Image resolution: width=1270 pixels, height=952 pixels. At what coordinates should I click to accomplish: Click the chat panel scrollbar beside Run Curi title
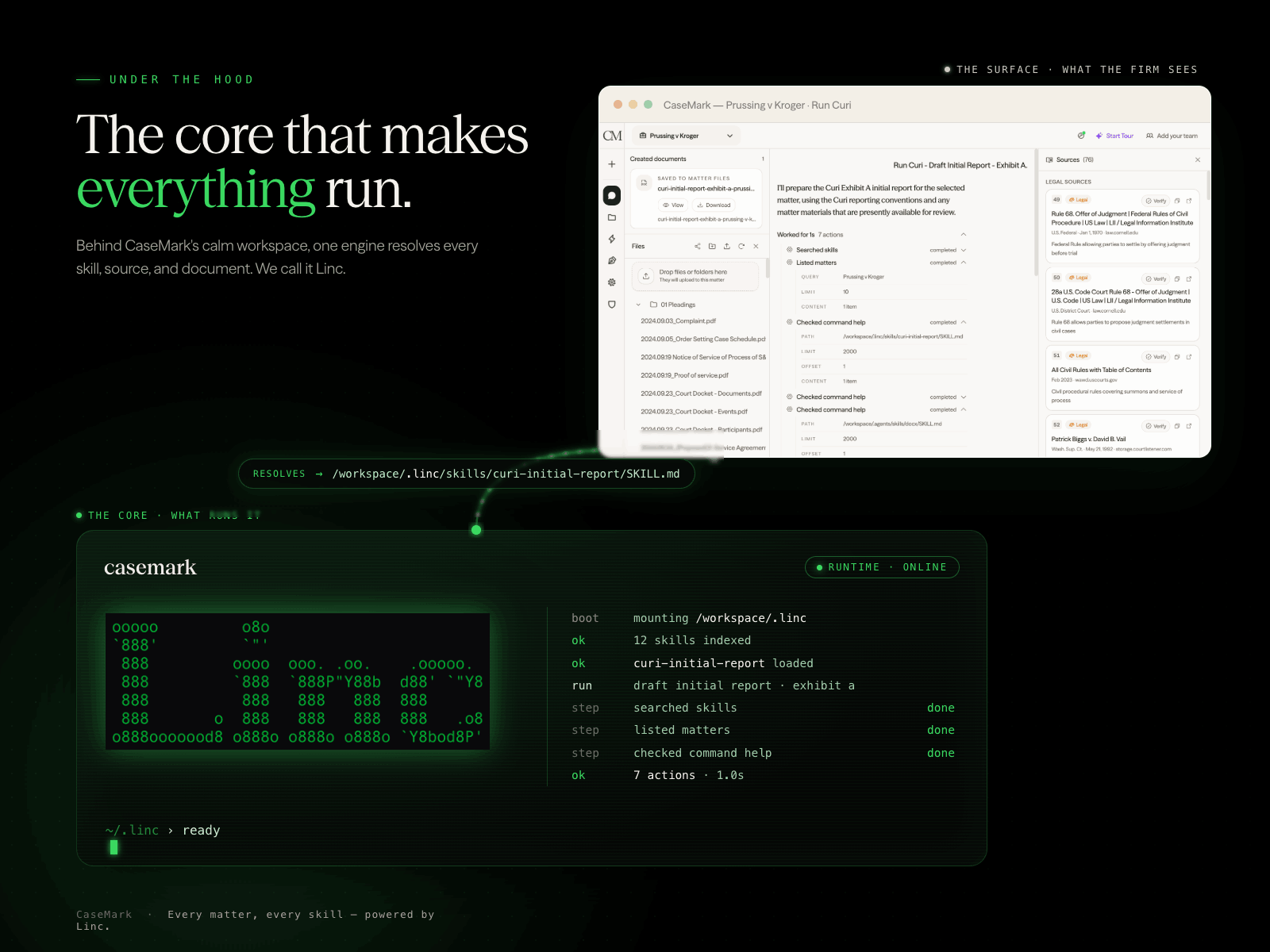coord(1036,213)
